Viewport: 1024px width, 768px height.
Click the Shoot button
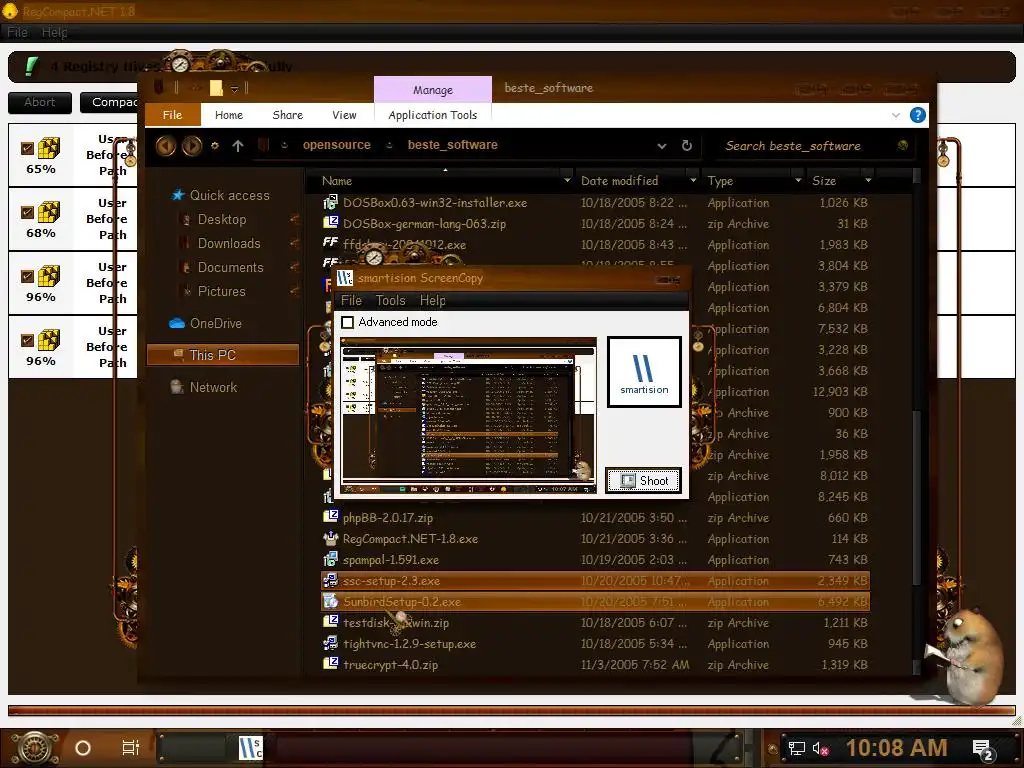(644, 481)
